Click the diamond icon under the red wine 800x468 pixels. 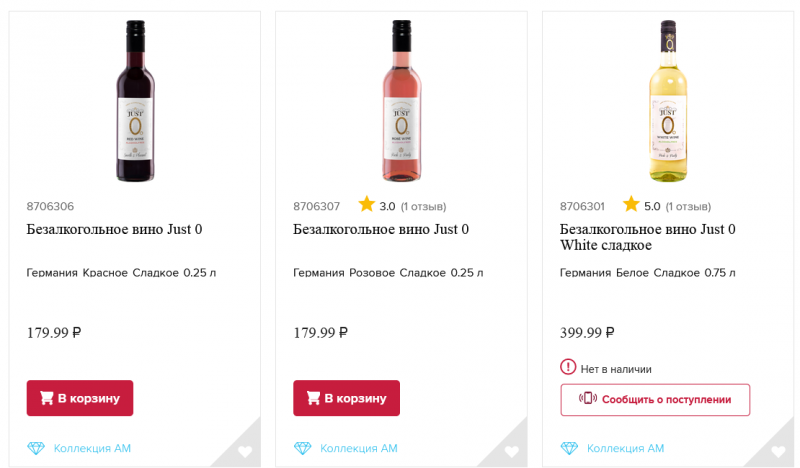pyautogui.click(x=36, y=448)
